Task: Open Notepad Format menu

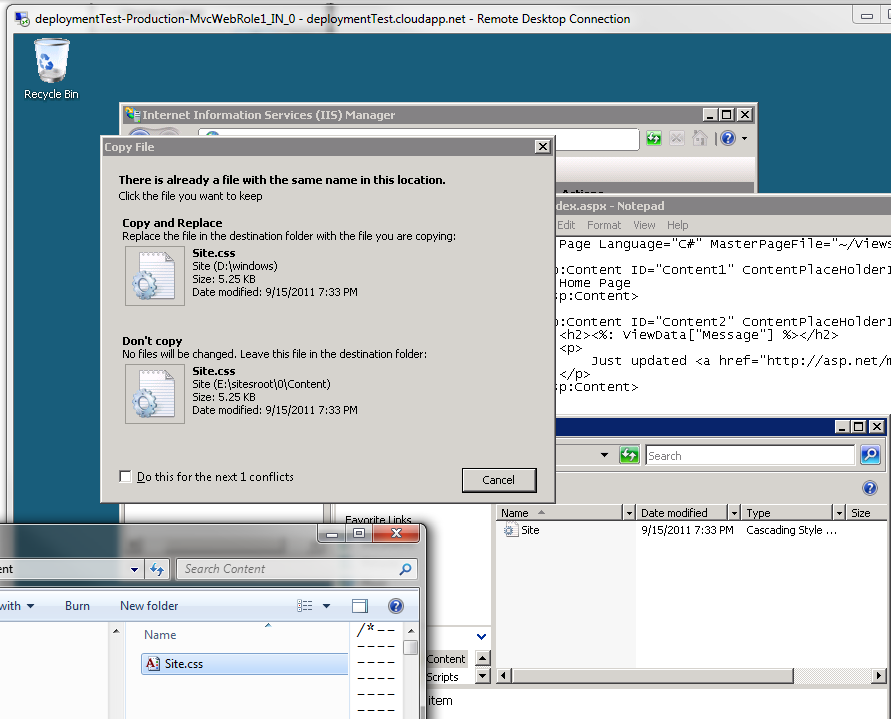Action: click(604, 225)
